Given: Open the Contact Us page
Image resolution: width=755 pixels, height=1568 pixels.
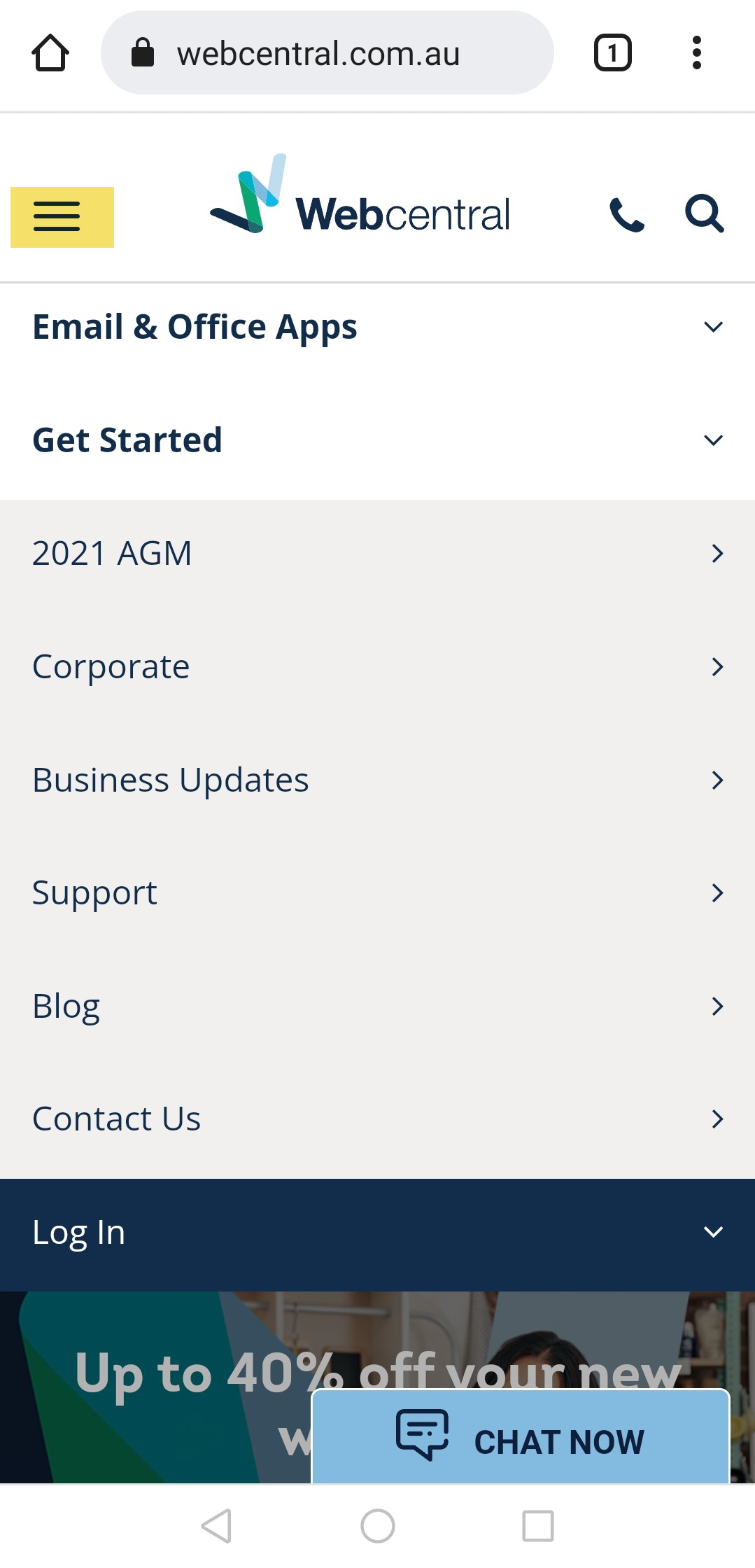Looking at the screenshot, I should [x=377, y=1119].
